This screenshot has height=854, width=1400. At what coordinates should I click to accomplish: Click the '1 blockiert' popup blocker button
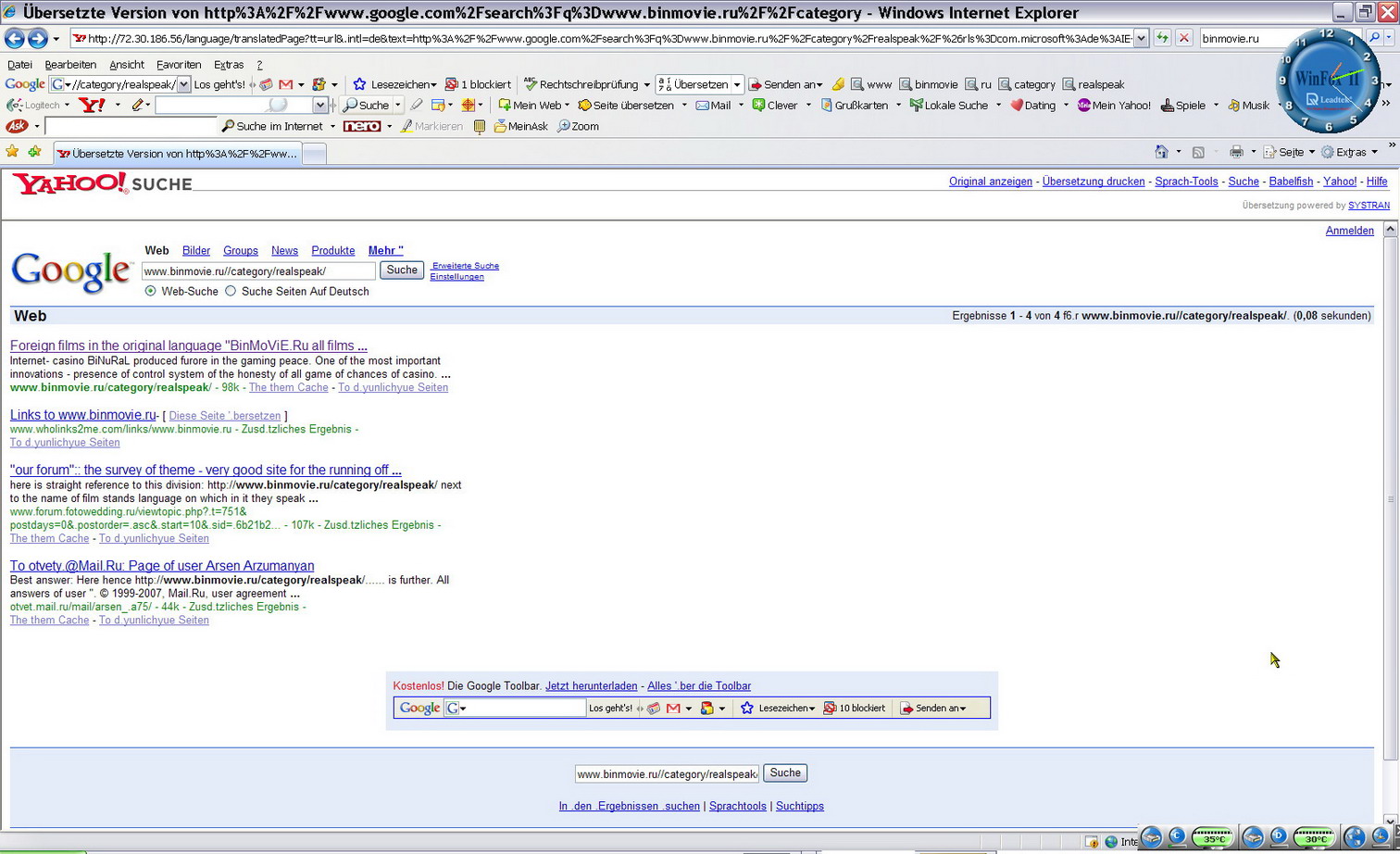[478, 84]
